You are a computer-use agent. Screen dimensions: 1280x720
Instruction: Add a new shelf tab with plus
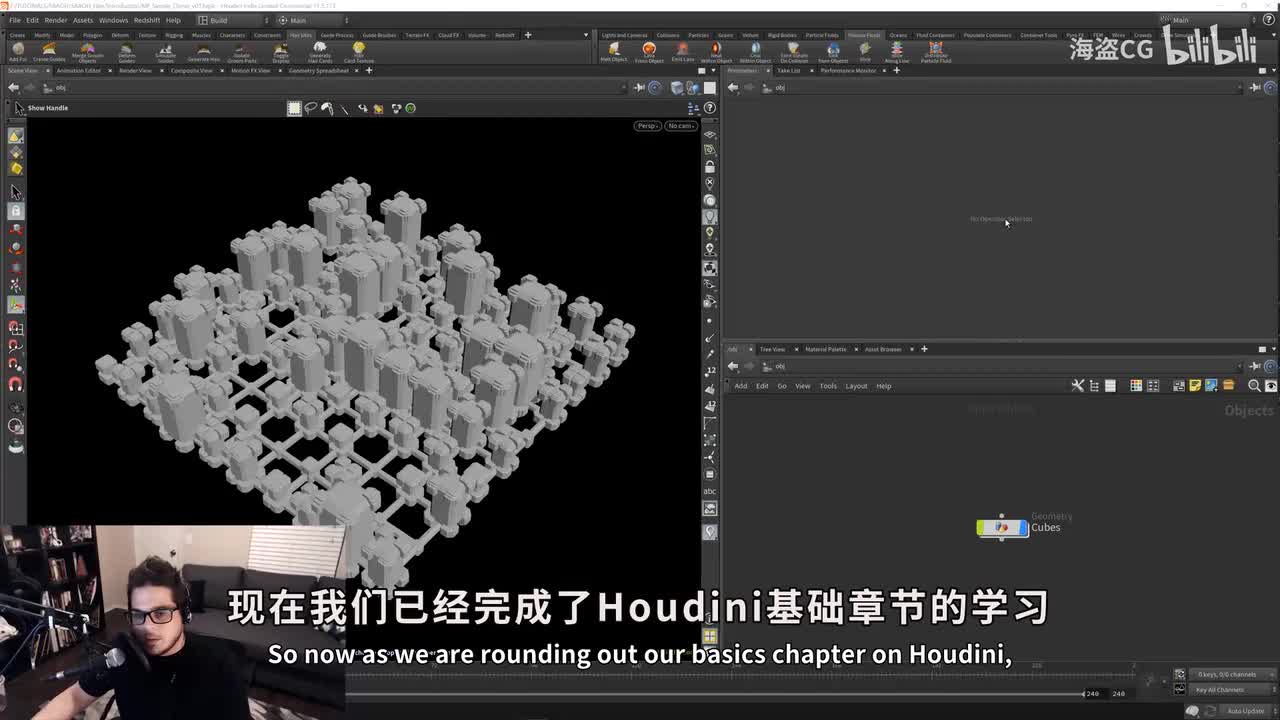coord(528,35)
